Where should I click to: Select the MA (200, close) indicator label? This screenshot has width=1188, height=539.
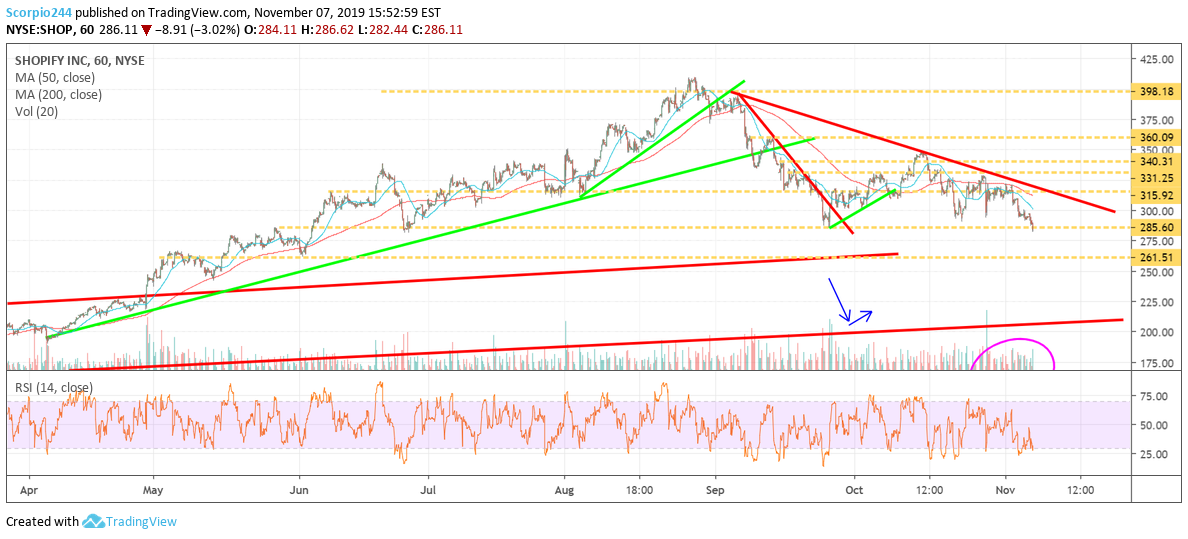[56, 95]
